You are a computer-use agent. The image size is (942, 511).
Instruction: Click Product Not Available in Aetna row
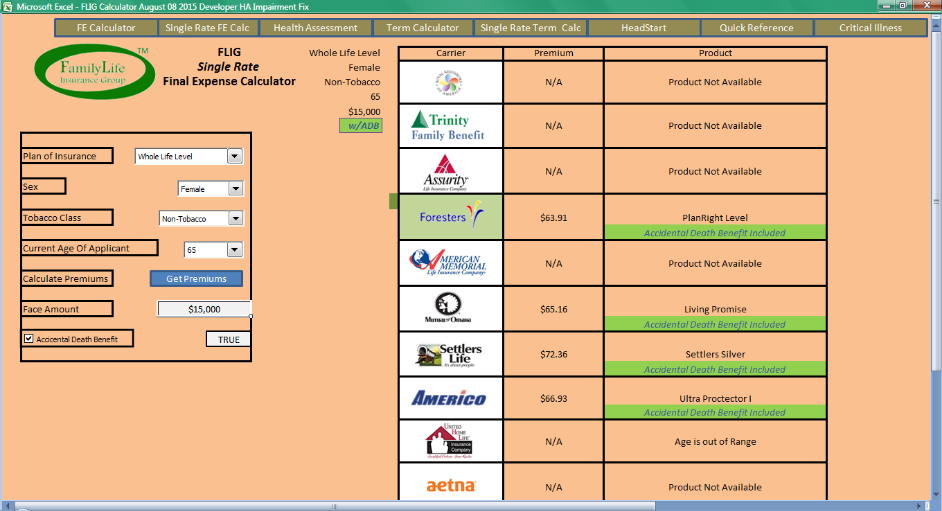point(715,487)
